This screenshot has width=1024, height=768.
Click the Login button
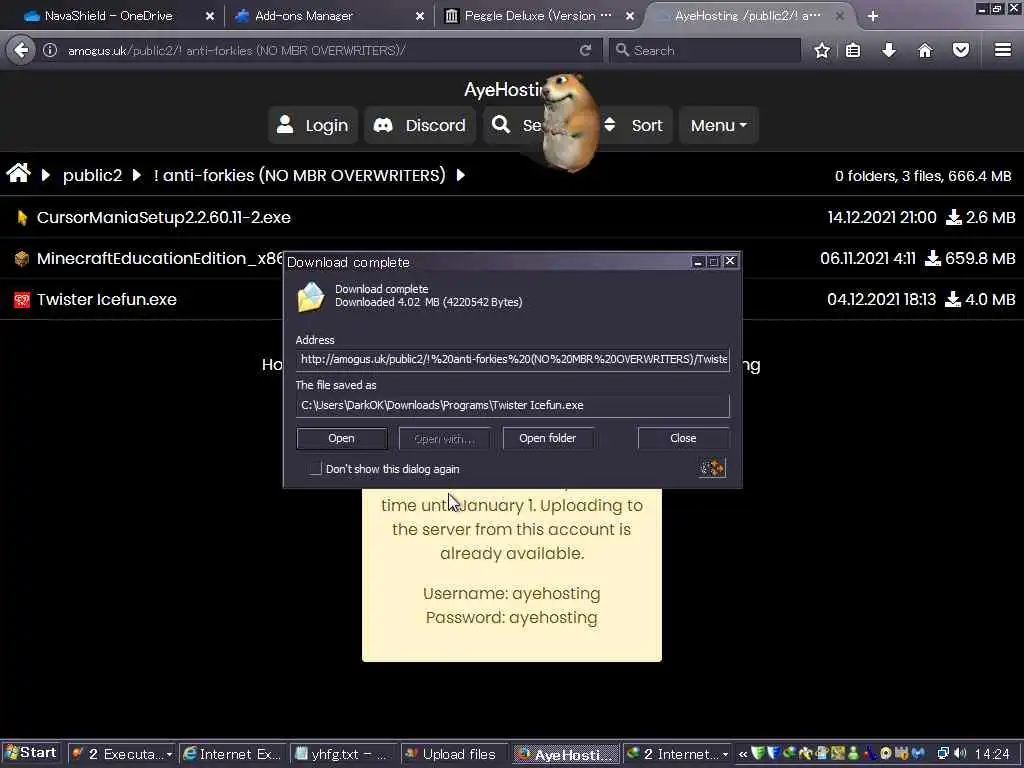point(313,125)
